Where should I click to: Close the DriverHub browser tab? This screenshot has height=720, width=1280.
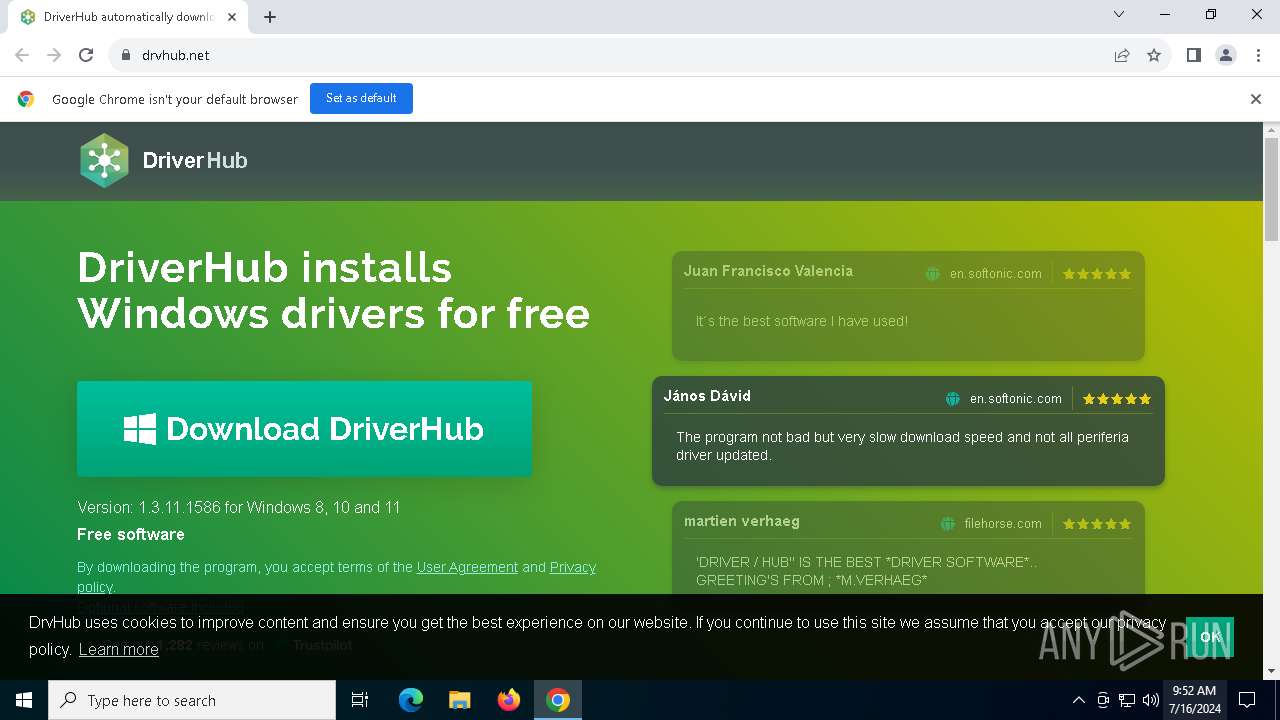[232, 17]
